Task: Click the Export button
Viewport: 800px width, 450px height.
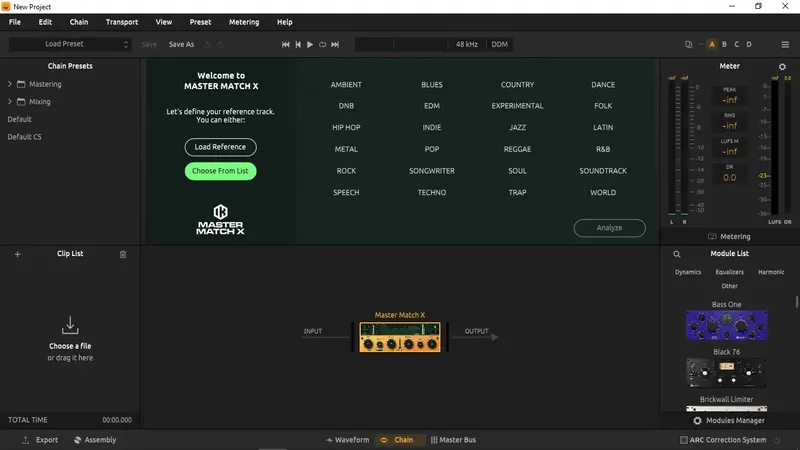Action: tap(40, 440)
